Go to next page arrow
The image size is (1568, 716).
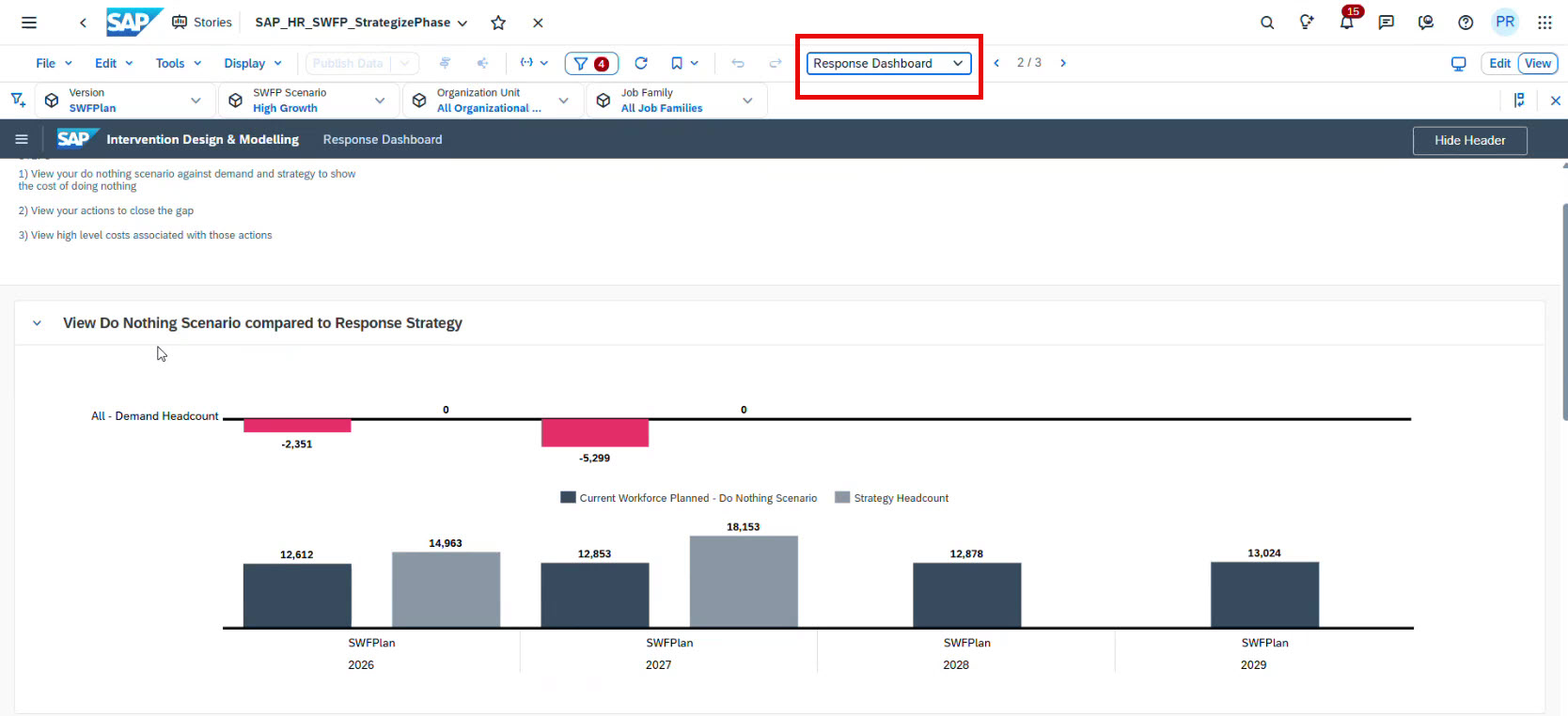click(1063, 63)
